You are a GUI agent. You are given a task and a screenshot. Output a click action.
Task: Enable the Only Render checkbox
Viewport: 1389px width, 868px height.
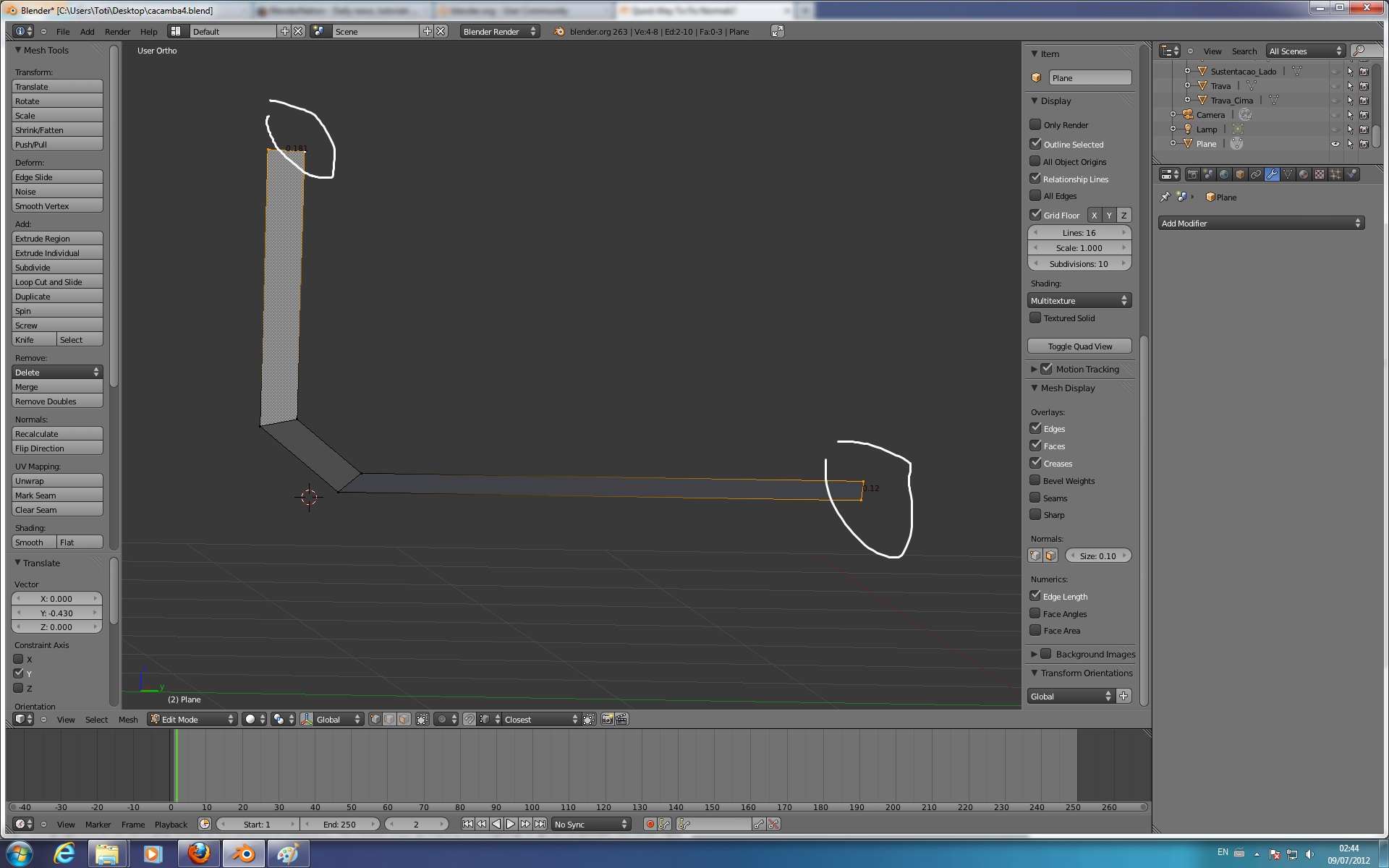tap(1035, 124)
